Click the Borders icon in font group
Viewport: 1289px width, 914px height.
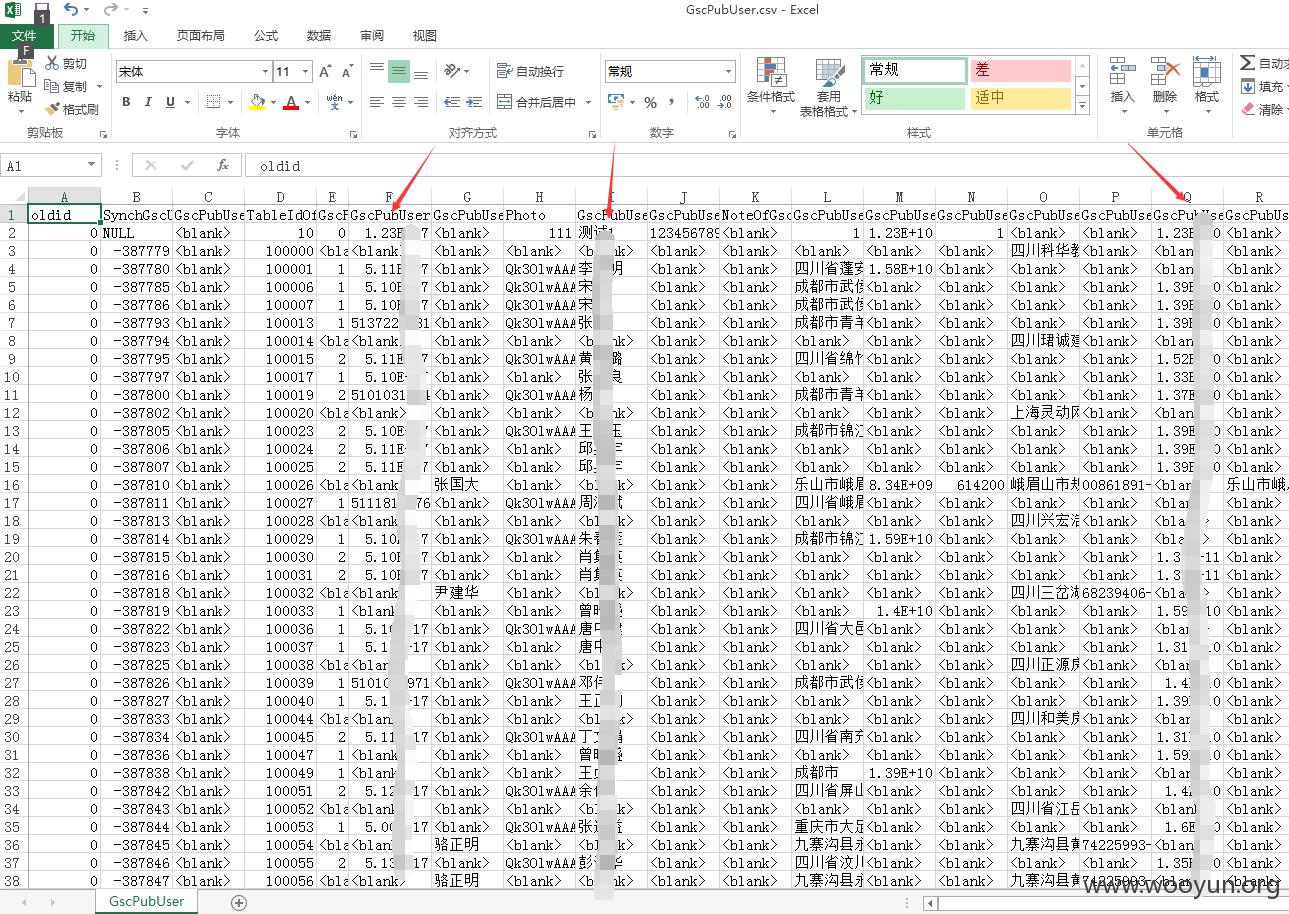coord(213,102)
